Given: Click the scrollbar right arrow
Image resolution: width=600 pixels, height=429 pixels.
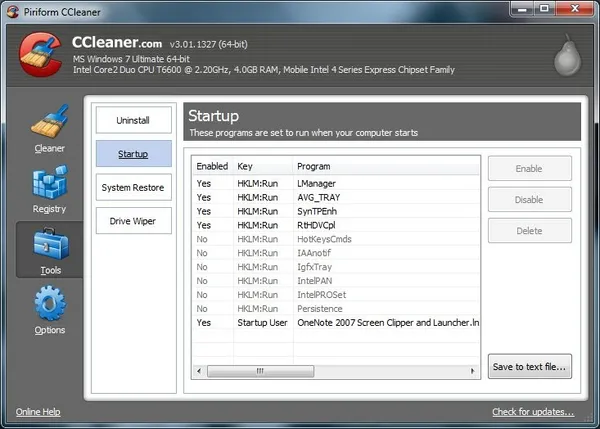Looking at the screenshot, I should pos(473,371).
